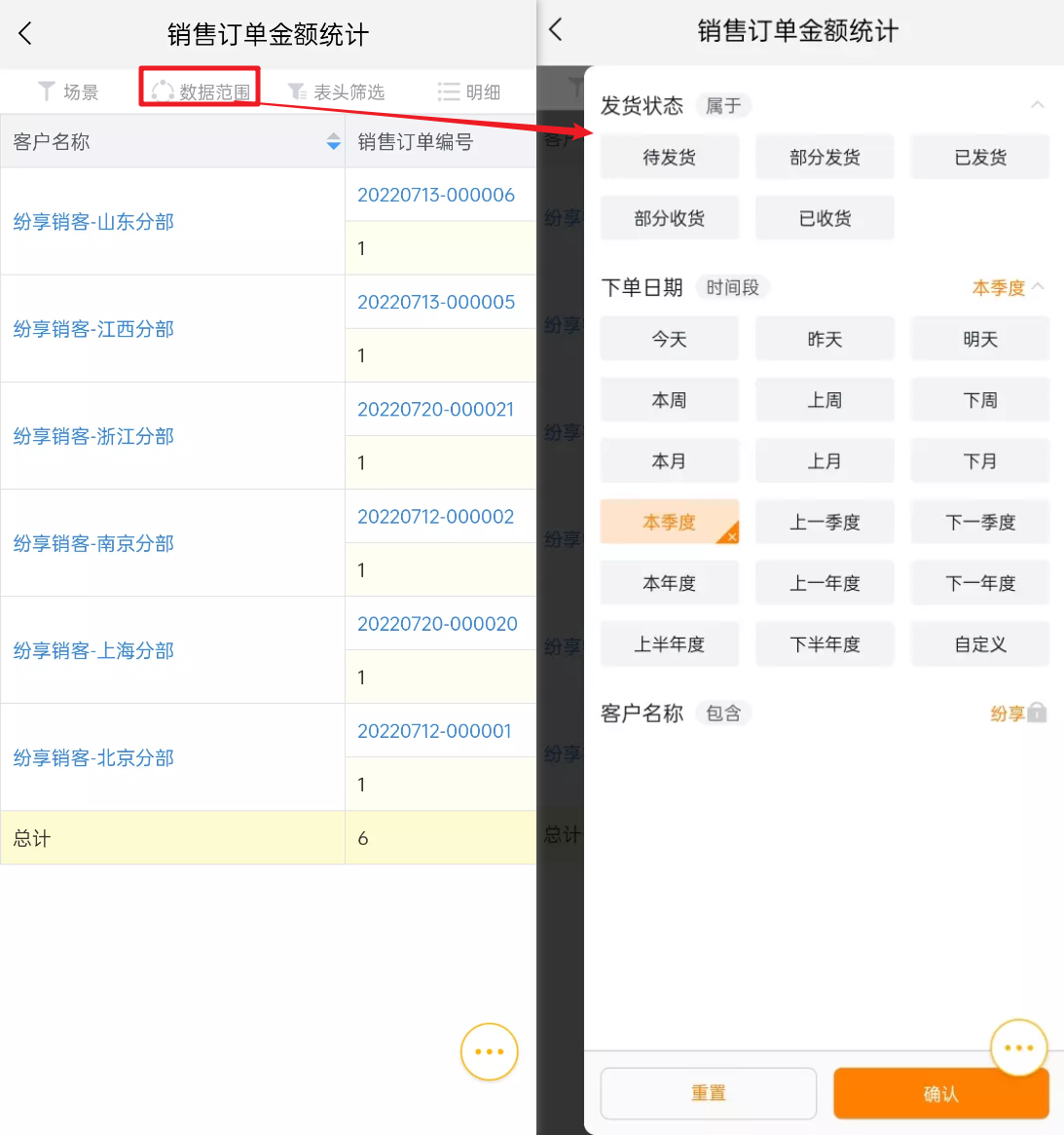The width and height of the screenshot is (1064, 1135).
Task: Choose 上月 date range
Action: point(825,460)
